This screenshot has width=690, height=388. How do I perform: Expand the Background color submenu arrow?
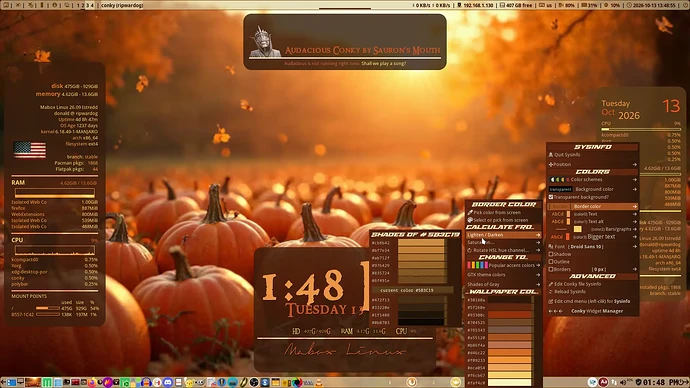click(635, 189)
